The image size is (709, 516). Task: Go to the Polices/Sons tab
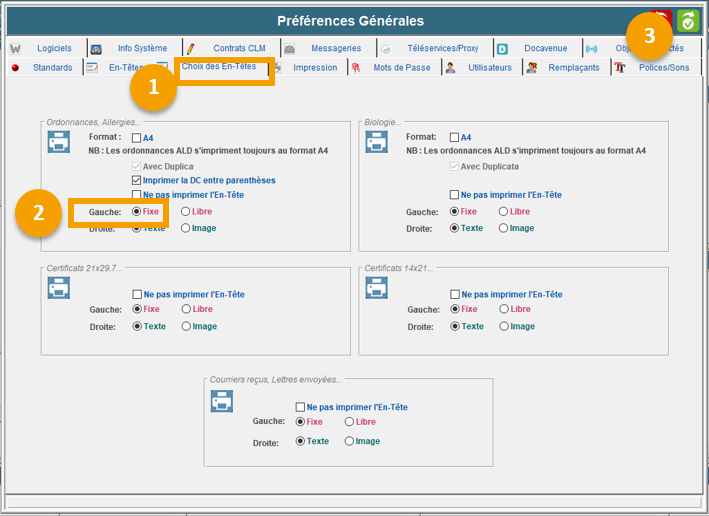coord(664,68)
